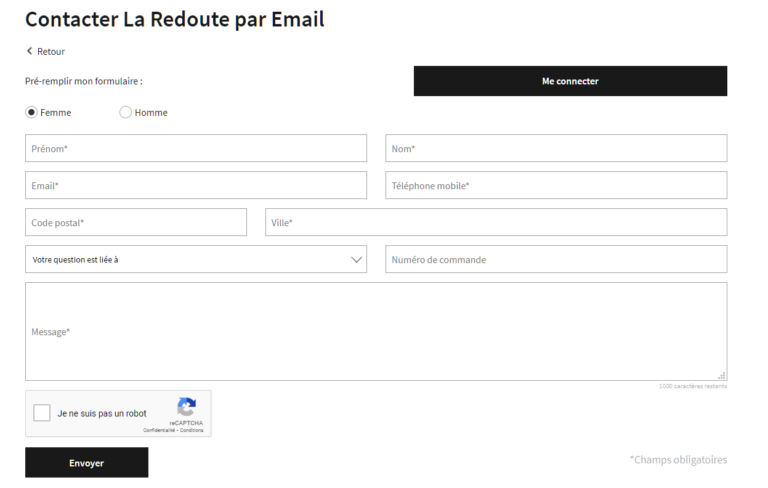
Task: Select the Femme radio button
Action: [32, 112]
